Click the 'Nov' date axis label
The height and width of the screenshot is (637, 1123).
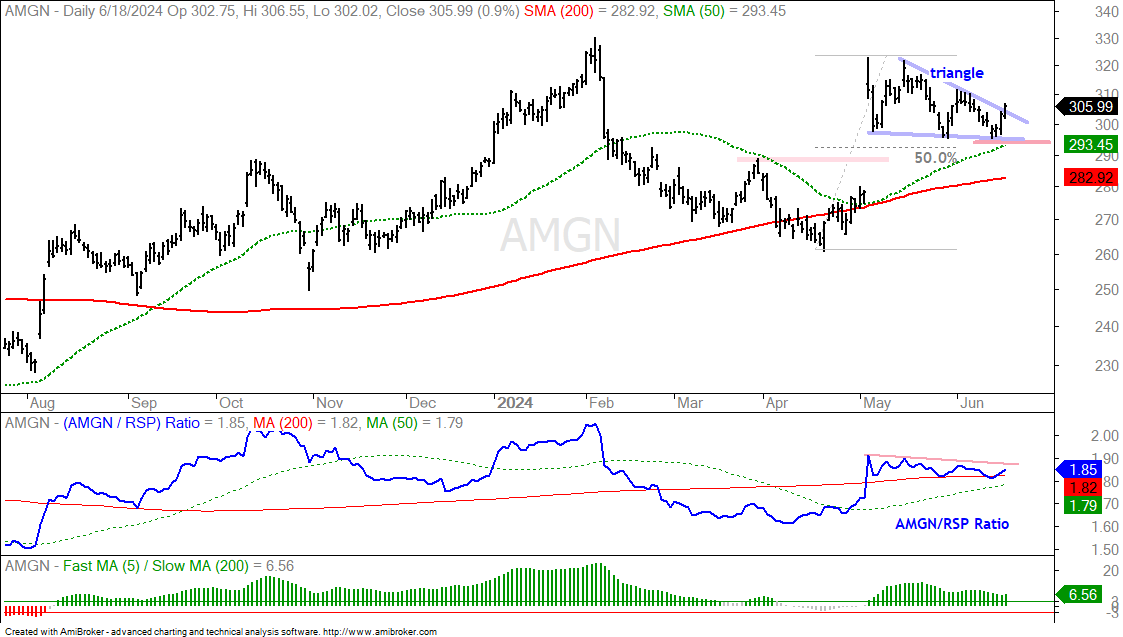pyautogui.click(x=329, y=403)
